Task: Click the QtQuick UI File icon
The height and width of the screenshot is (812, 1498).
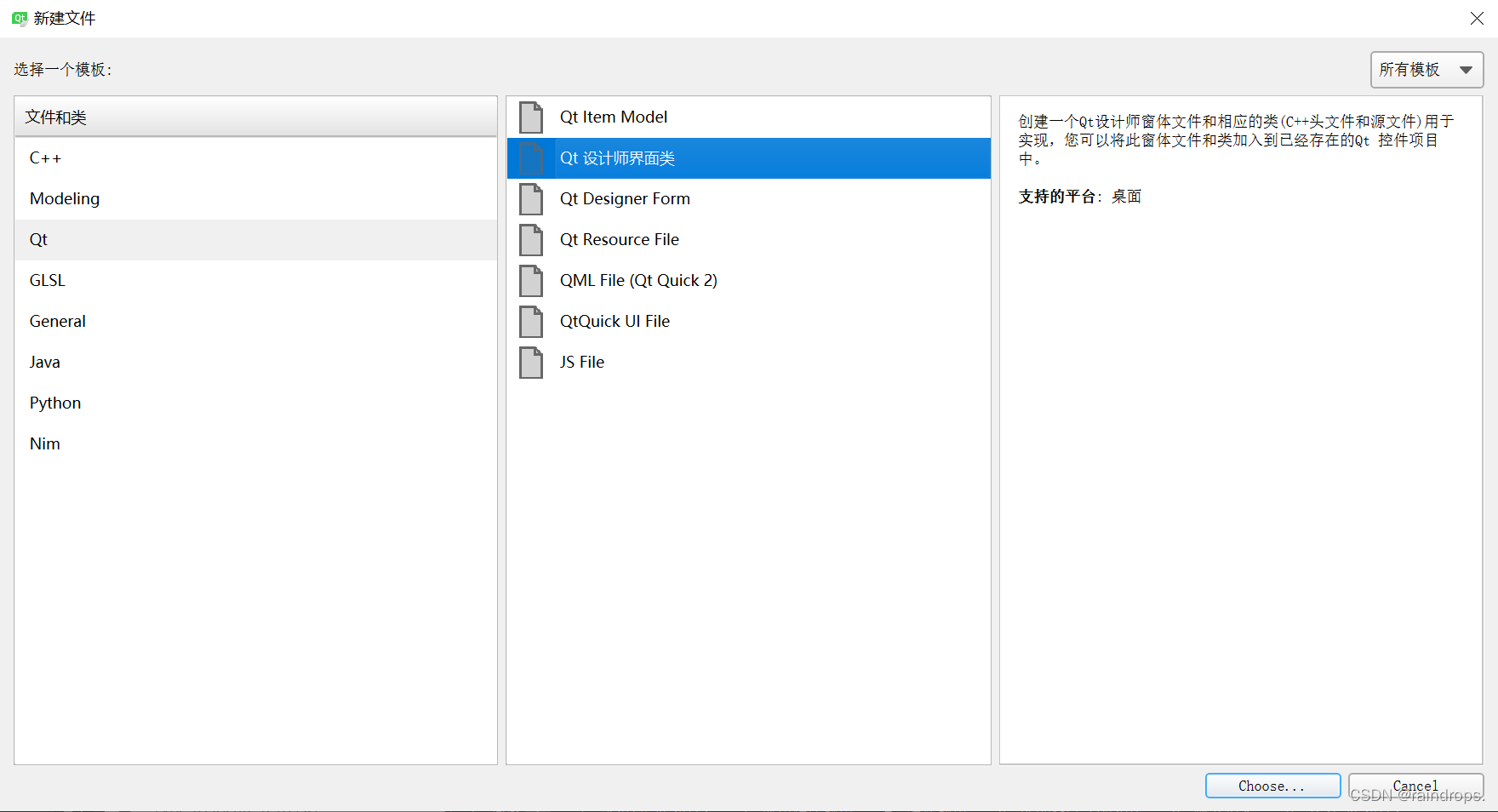Action: pos(531,322)
